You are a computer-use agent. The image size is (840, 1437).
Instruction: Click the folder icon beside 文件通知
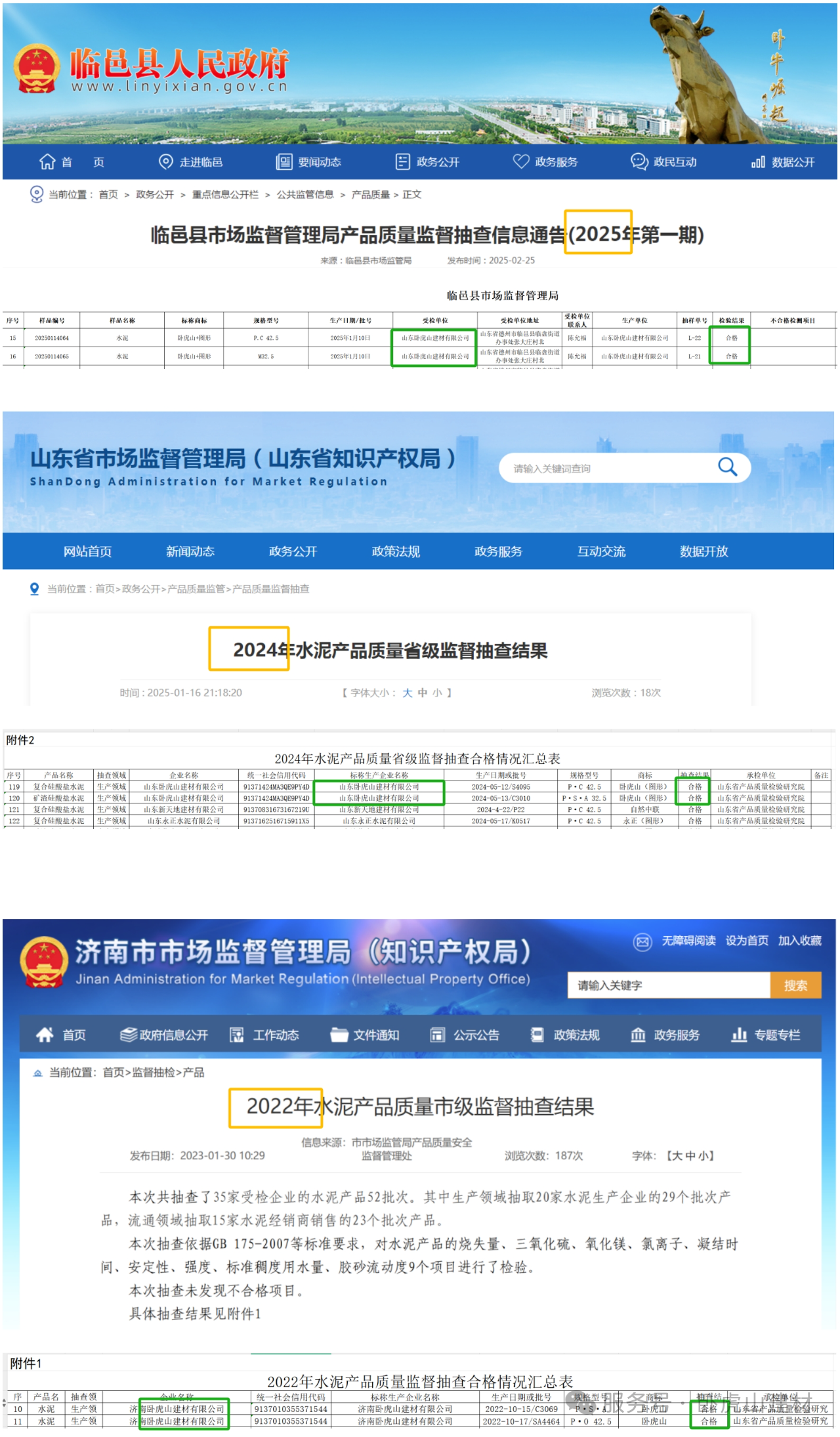click(339, 1035)
